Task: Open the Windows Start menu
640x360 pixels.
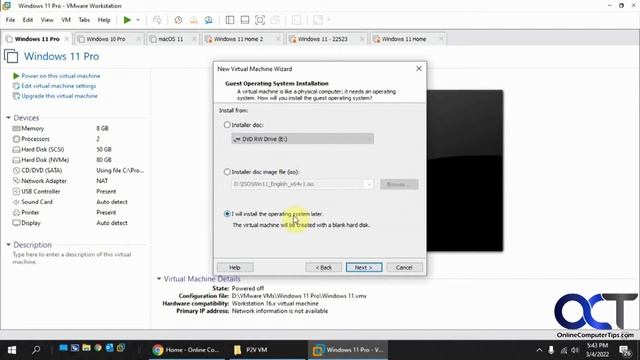Action: pos(12,350)
